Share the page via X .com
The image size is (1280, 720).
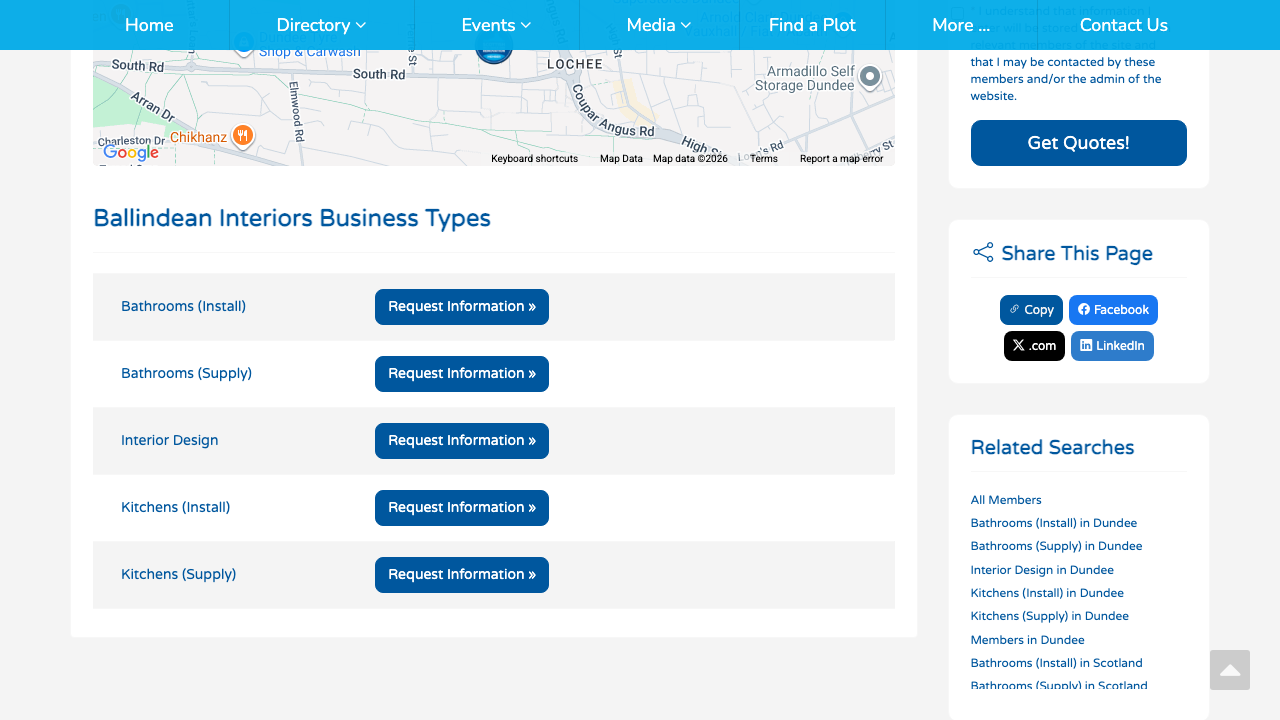point(1034,346)
